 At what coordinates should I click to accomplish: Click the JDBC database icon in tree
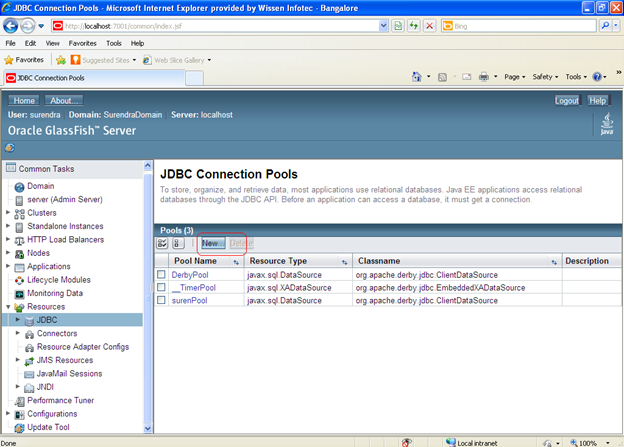tap(29, 321)
